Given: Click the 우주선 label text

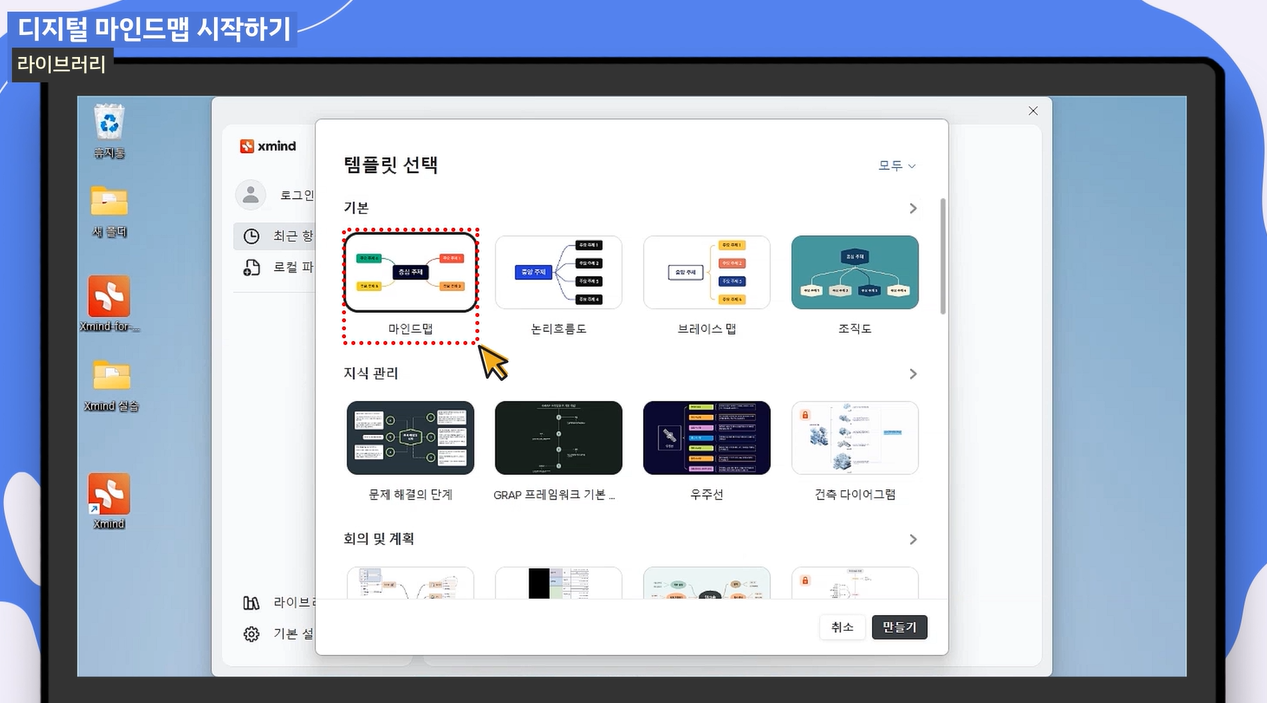Looking at the screenshot, I should coord(706,494).
